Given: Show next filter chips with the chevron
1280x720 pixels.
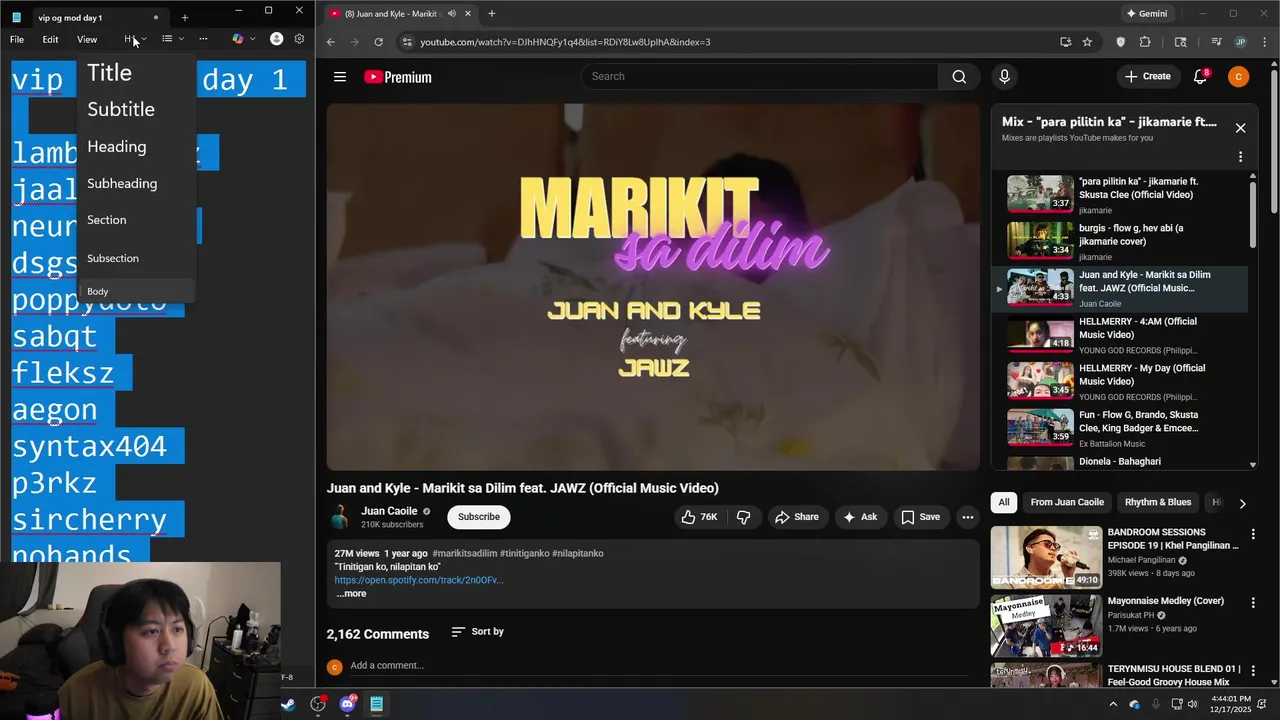Looking at the screenshot, I should (x=1242, y=503).
